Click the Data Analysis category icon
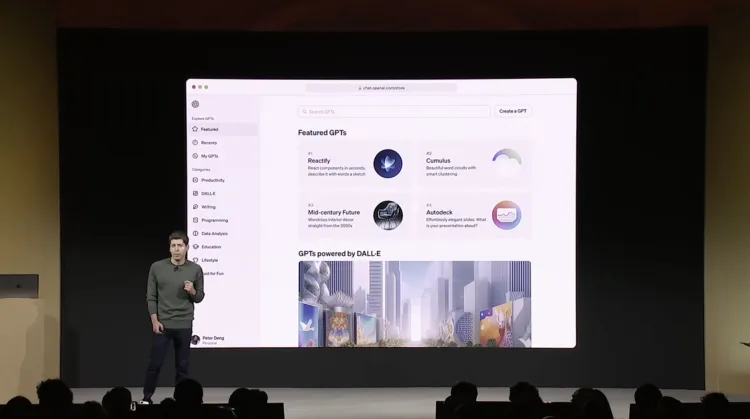 click(x=195, y=233)
